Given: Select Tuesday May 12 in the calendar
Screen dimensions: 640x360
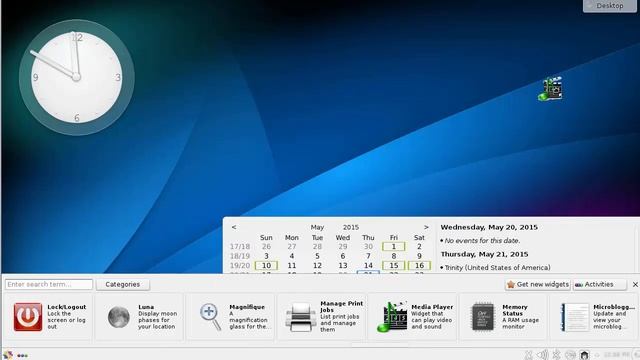Looking at the screenshot, I should pyautogui.click(x=317, y=266).
